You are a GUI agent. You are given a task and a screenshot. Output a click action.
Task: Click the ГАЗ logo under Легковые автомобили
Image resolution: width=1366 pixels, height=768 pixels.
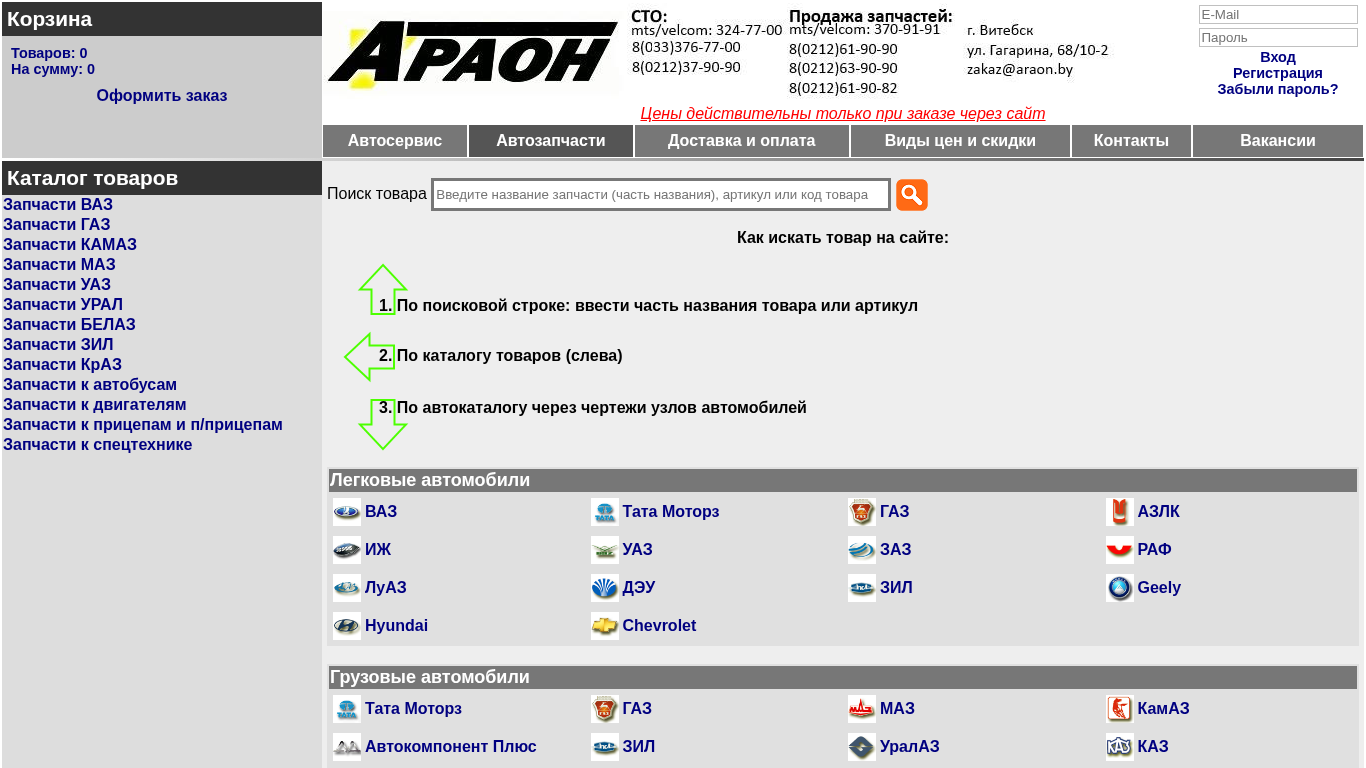point(862,512)
